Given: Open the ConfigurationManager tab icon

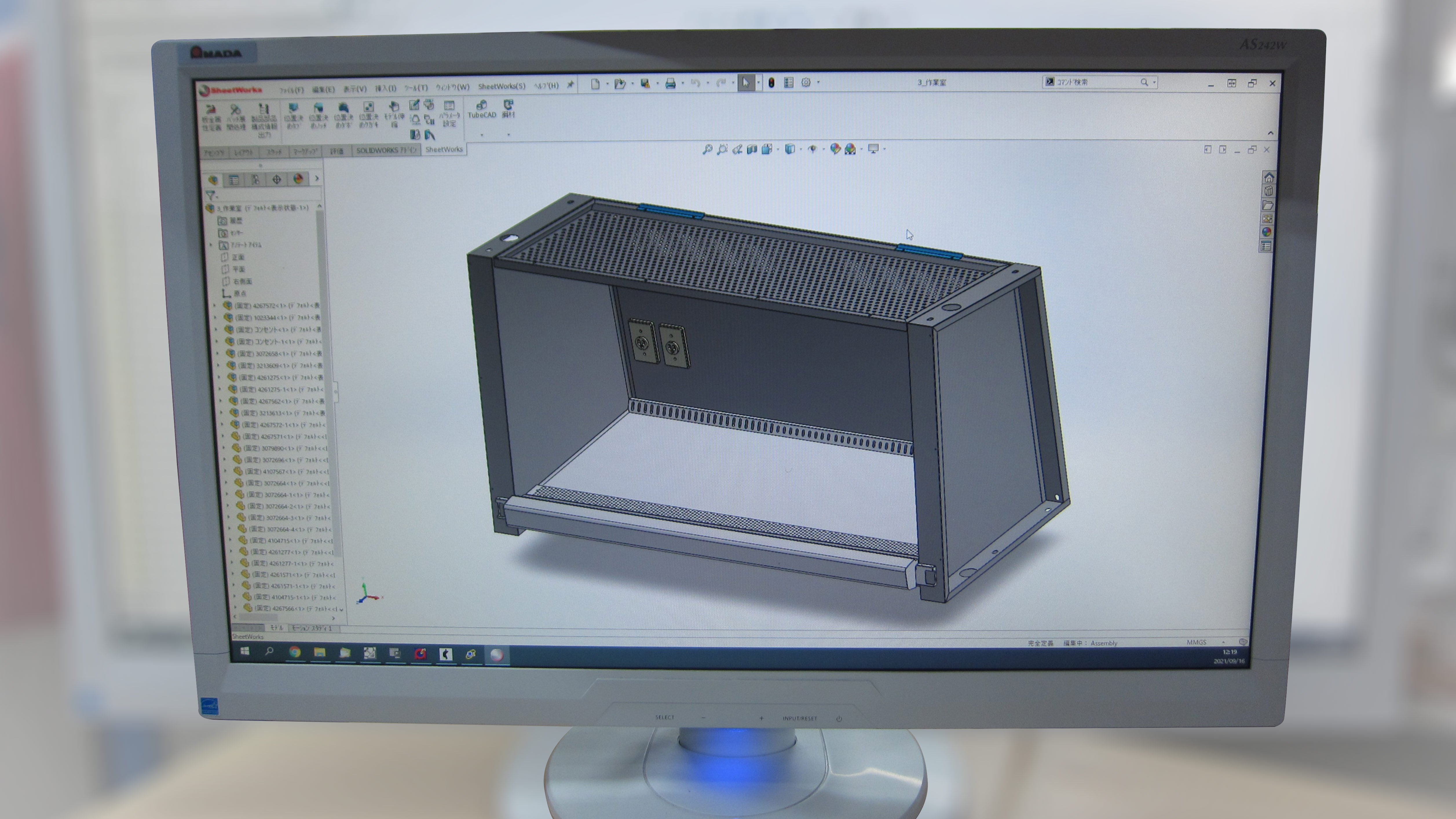Looking at the screenshot, I should click(255, 180).
